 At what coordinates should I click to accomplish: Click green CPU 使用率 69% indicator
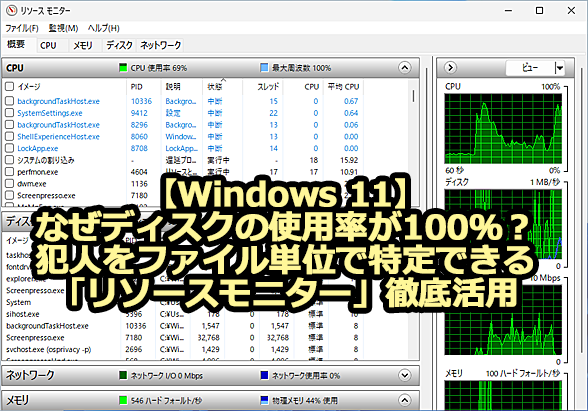click(x=123, y=68)
